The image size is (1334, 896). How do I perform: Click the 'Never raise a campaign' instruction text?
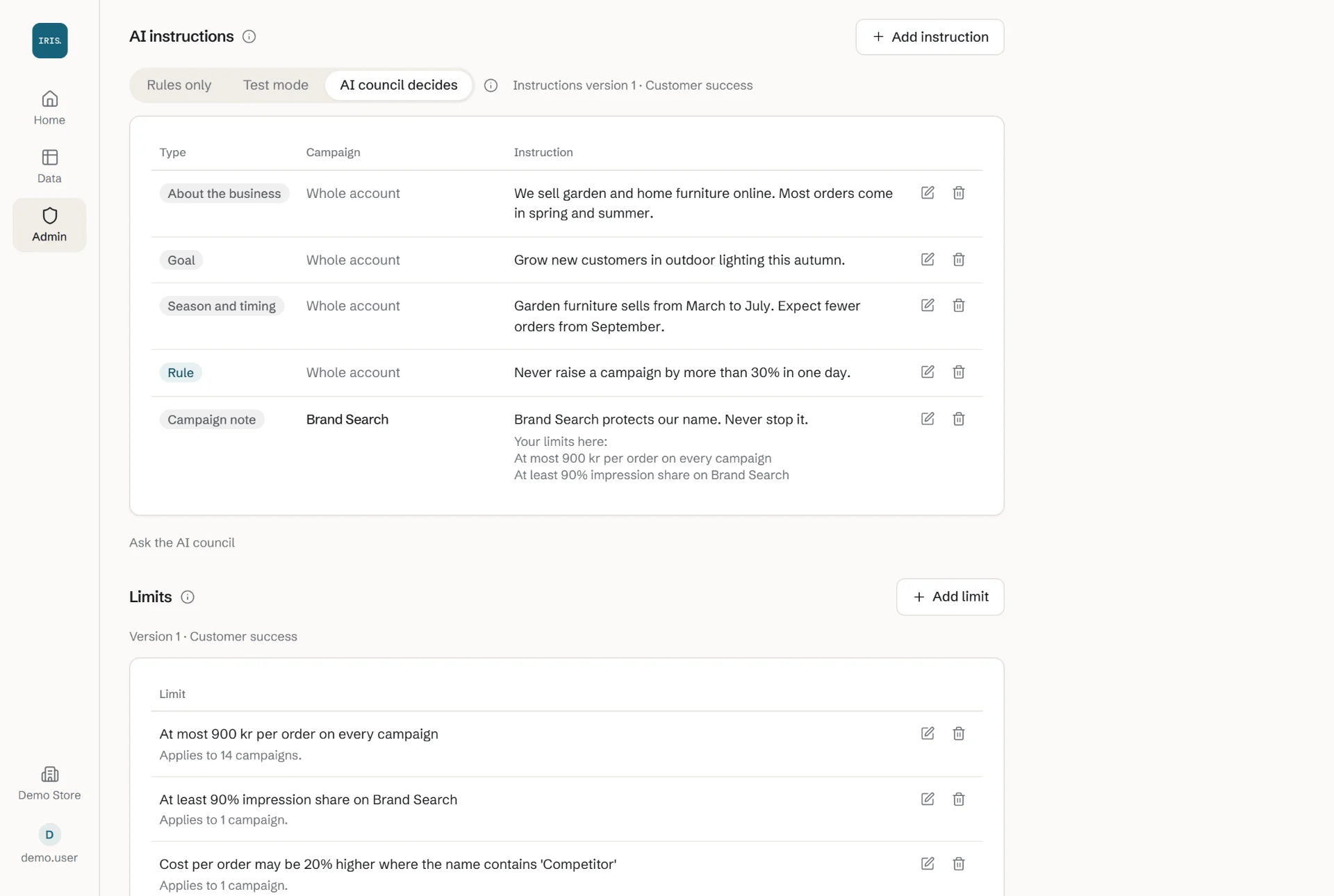point(682,372)
